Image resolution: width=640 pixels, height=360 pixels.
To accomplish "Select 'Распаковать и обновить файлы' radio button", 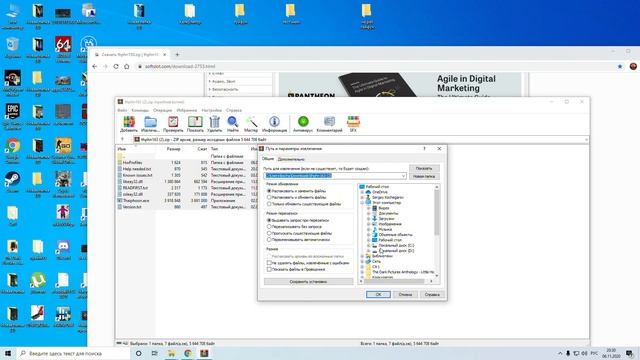I will pos(269,197).
